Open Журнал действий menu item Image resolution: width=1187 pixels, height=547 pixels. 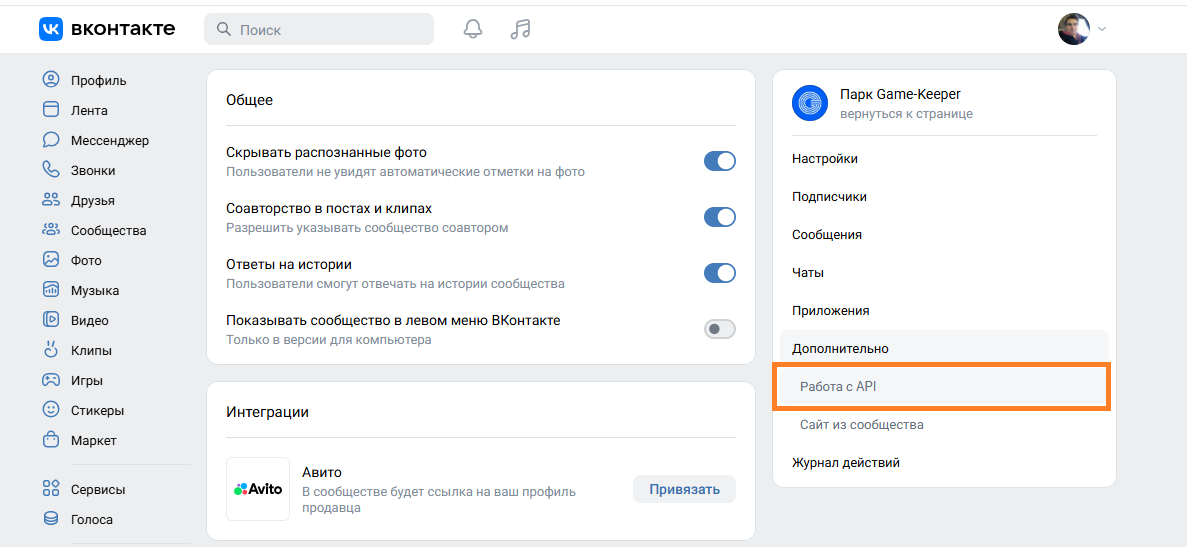pos(846,463)
